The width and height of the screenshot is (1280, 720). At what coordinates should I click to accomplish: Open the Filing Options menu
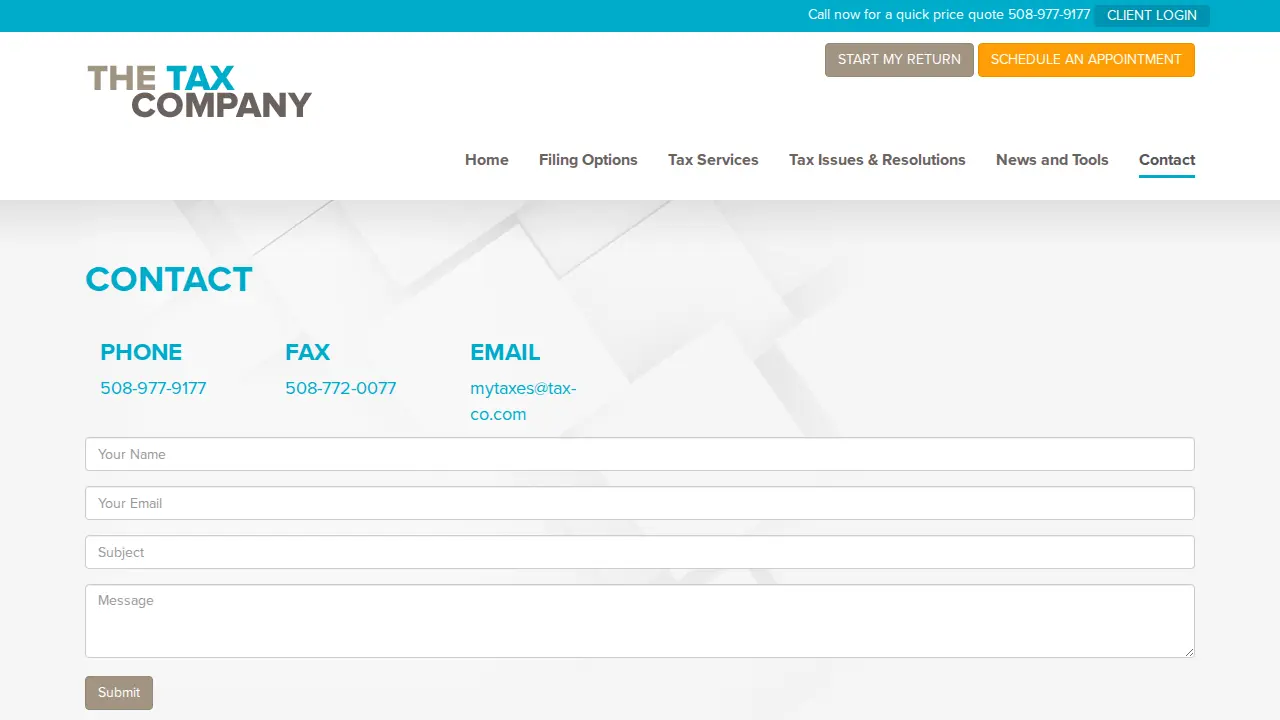(588, 160)
